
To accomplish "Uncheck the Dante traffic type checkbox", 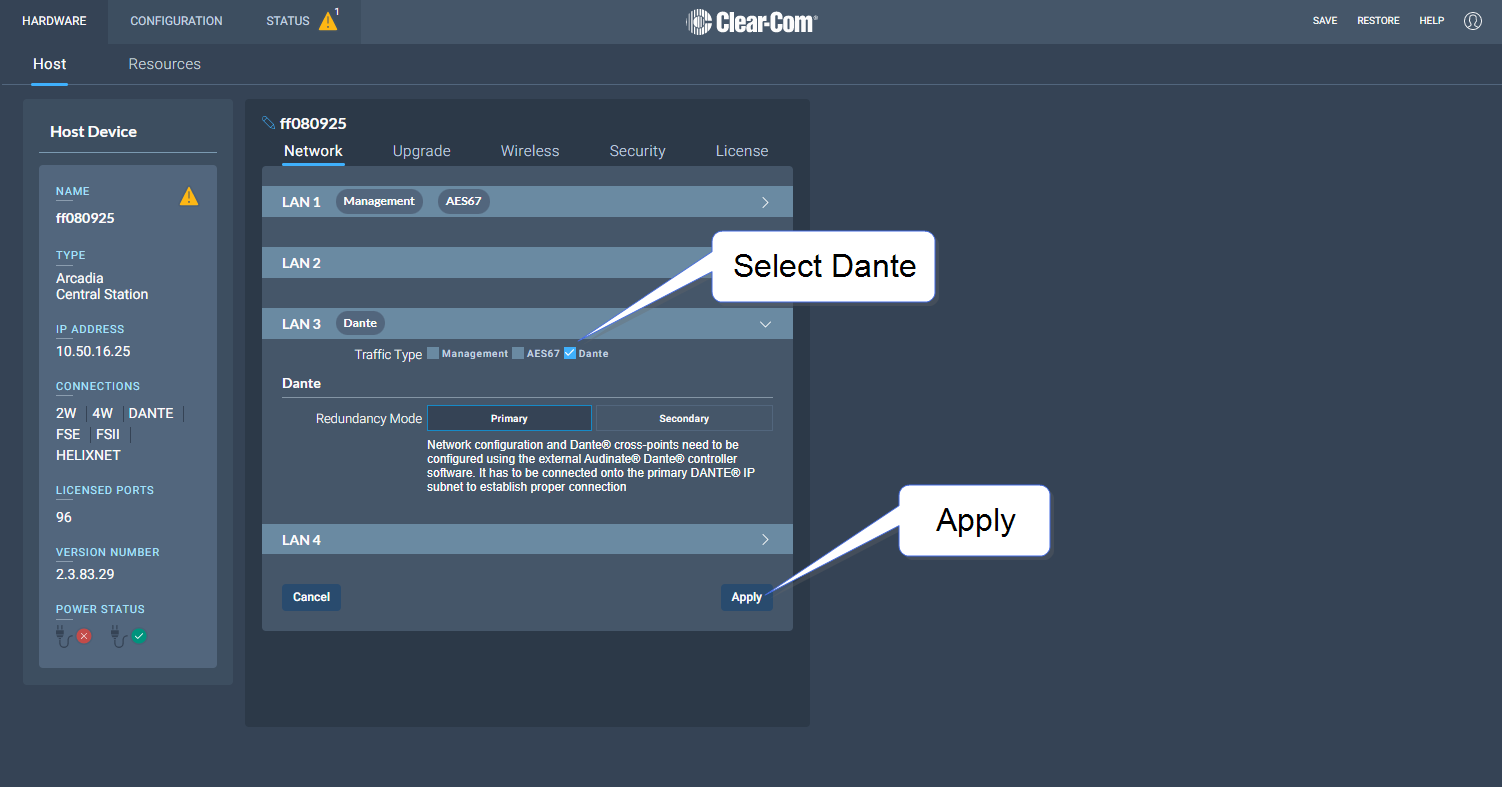I will [570, 353].
